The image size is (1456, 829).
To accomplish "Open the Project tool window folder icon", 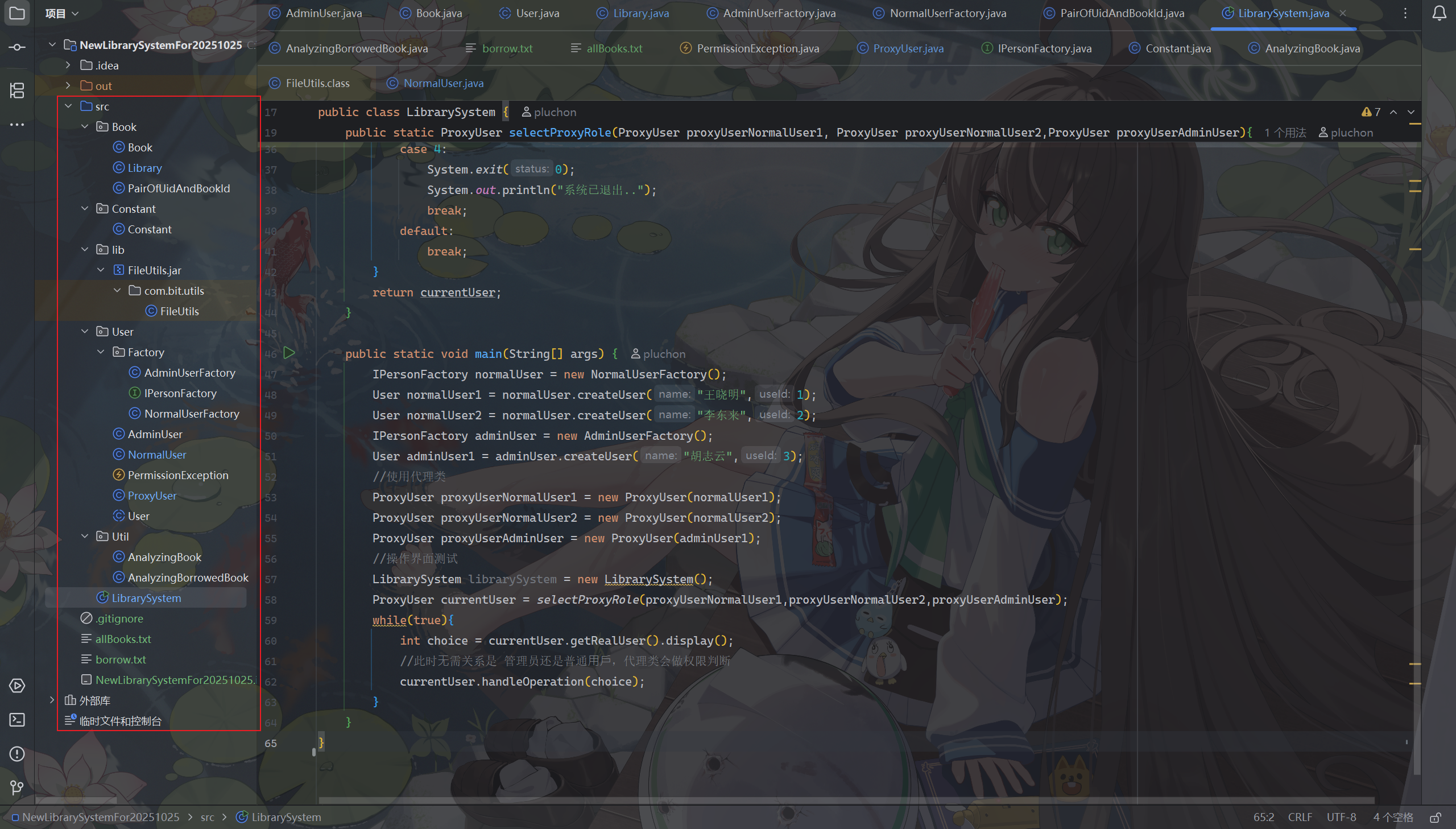I will (x=16, y=13).
